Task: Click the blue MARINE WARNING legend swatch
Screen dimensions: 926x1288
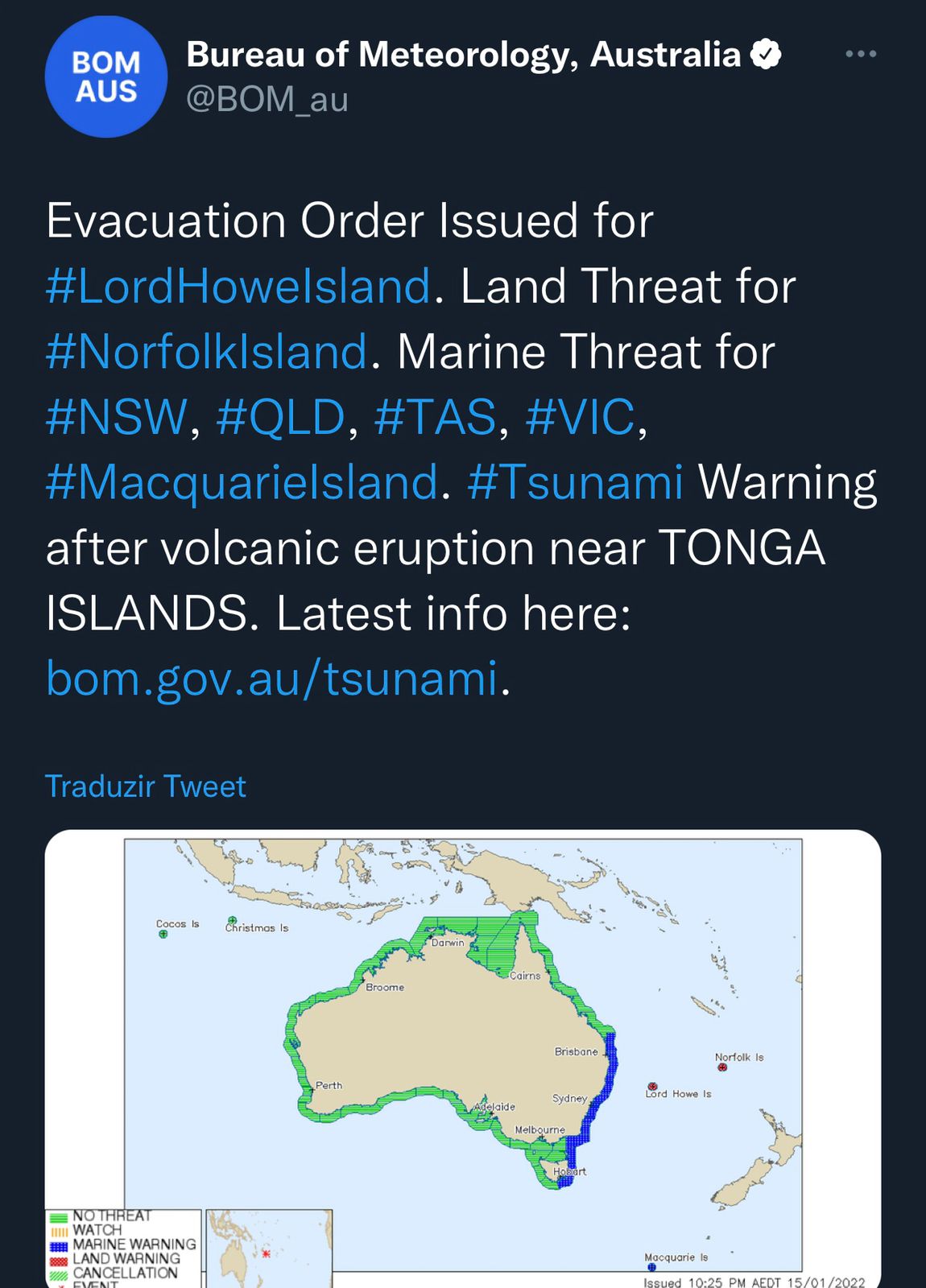Action: click(59, 1245)
